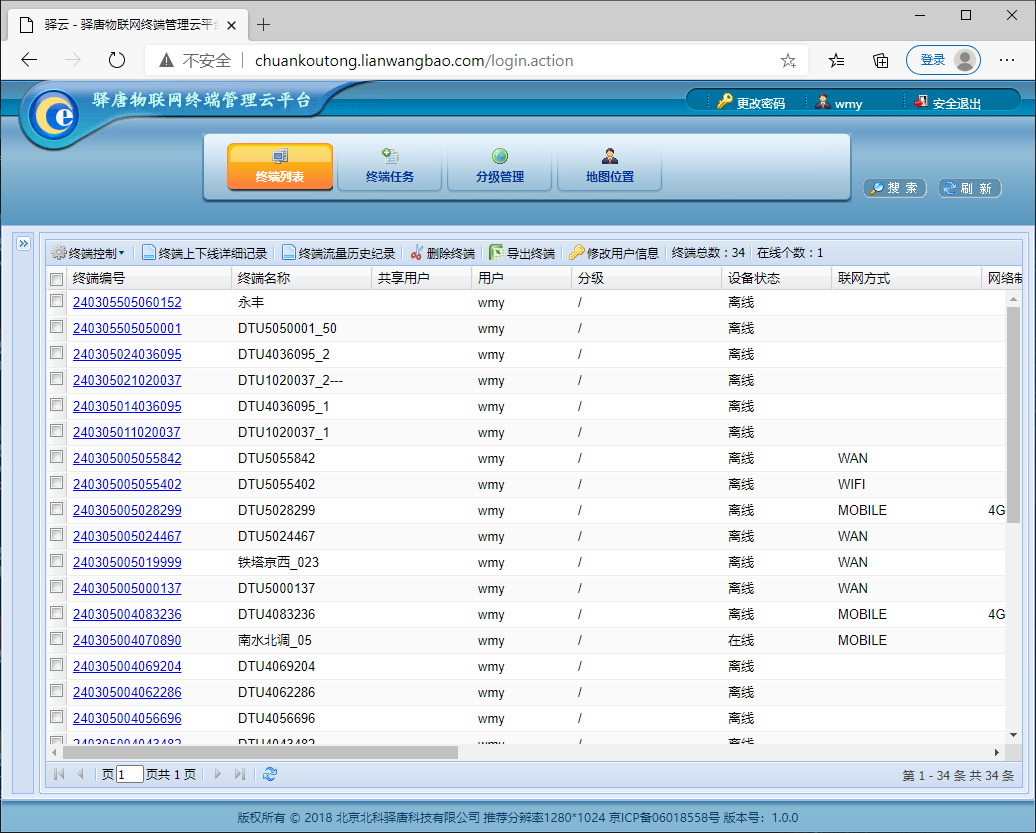This screenshot has width=1036, height=833.
Task: Open terminal link 240305004083236
Action: coord(127,614)
